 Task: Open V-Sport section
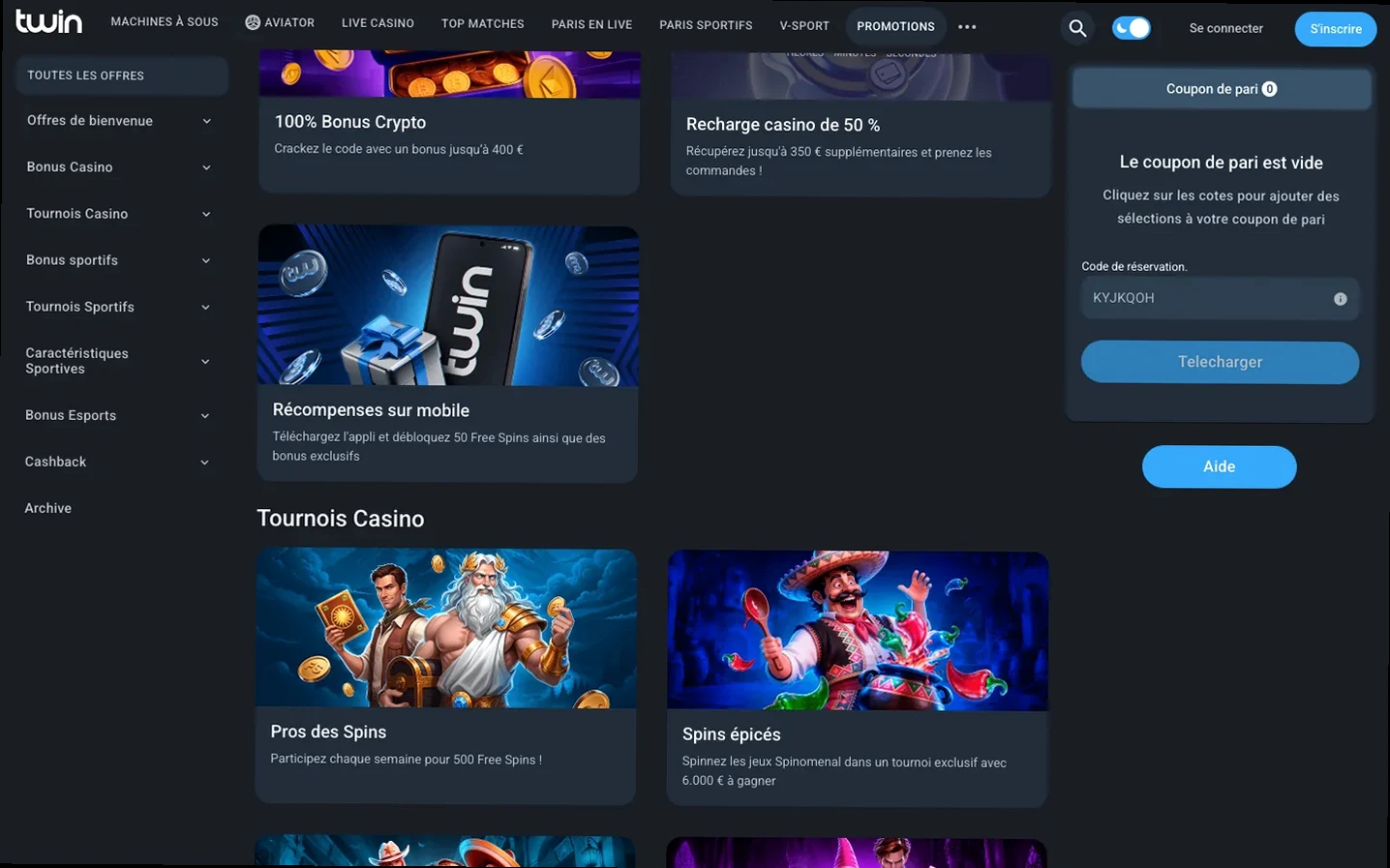[804, 26]
